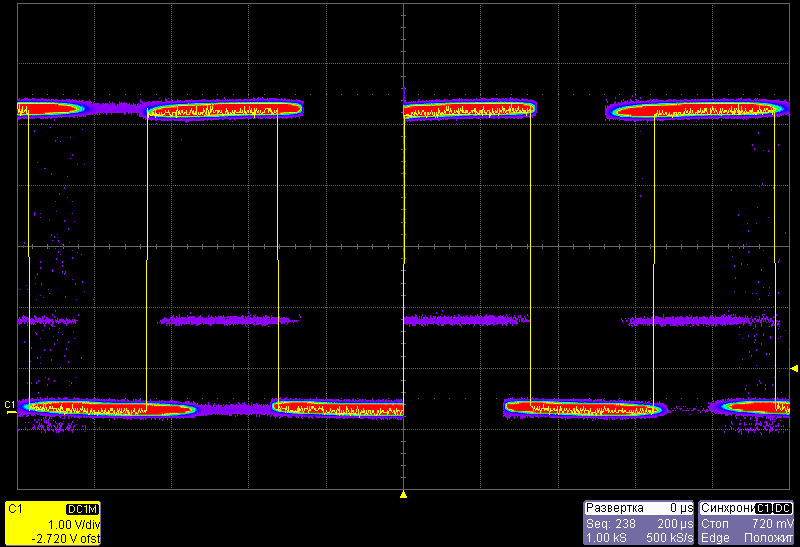Click the 1.00 kS sample count
The height and width of the screenshot is (547, 800).
tap(606, 538)
